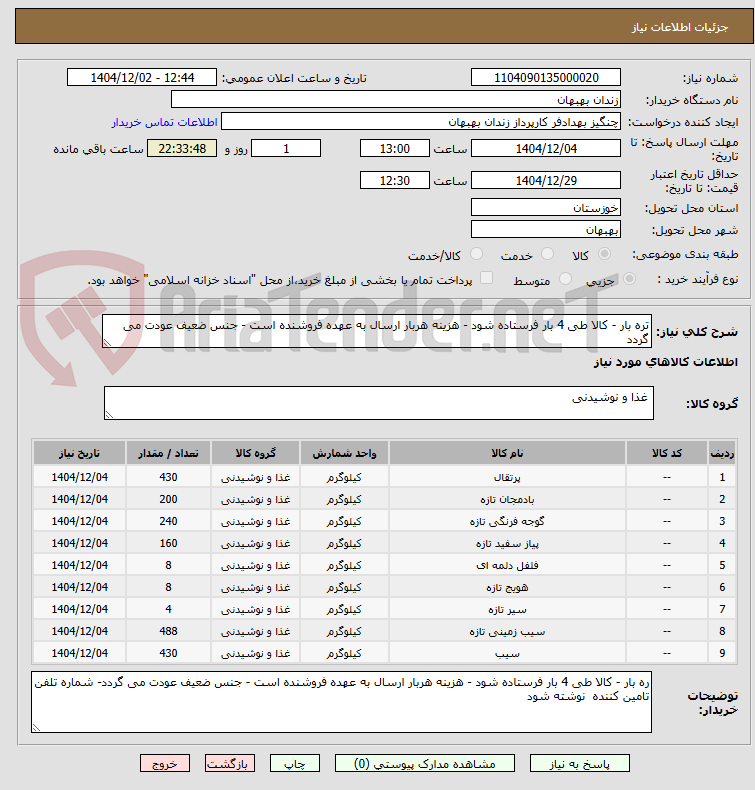Select the سیب item cell in row 9

pos(507,653)
